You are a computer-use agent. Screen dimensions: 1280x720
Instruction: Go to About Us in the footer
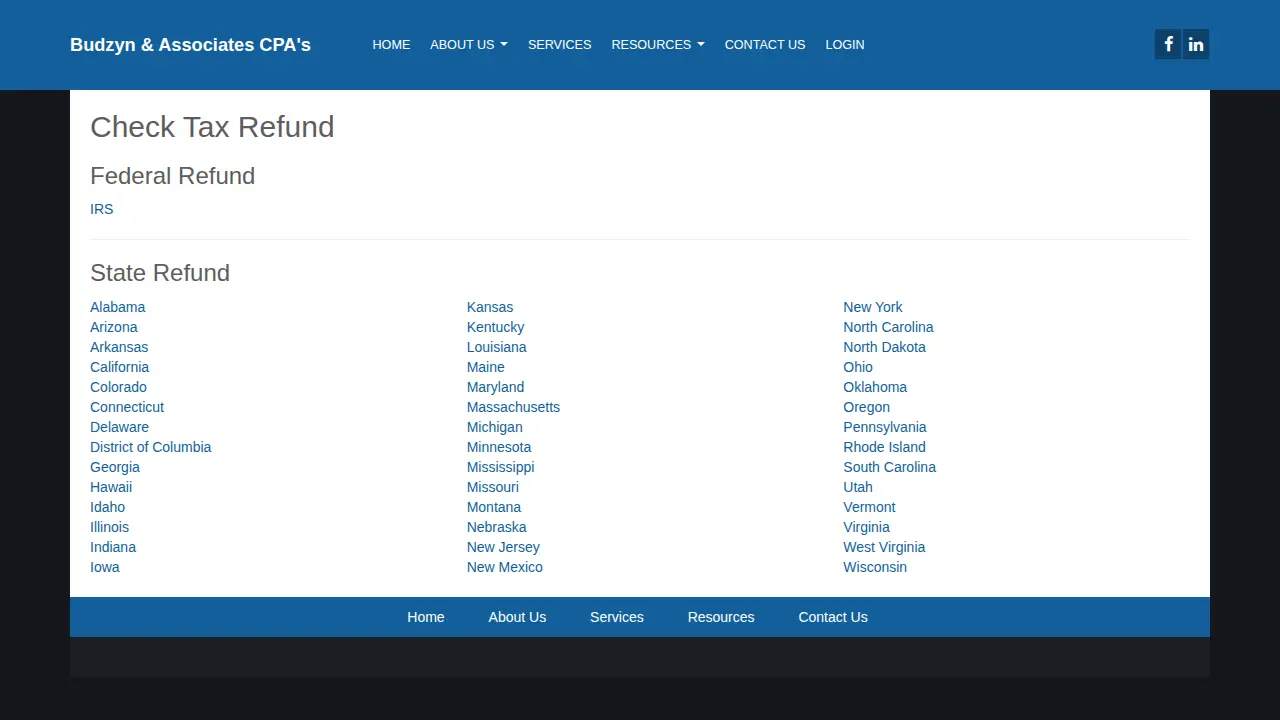click(517, 617)
